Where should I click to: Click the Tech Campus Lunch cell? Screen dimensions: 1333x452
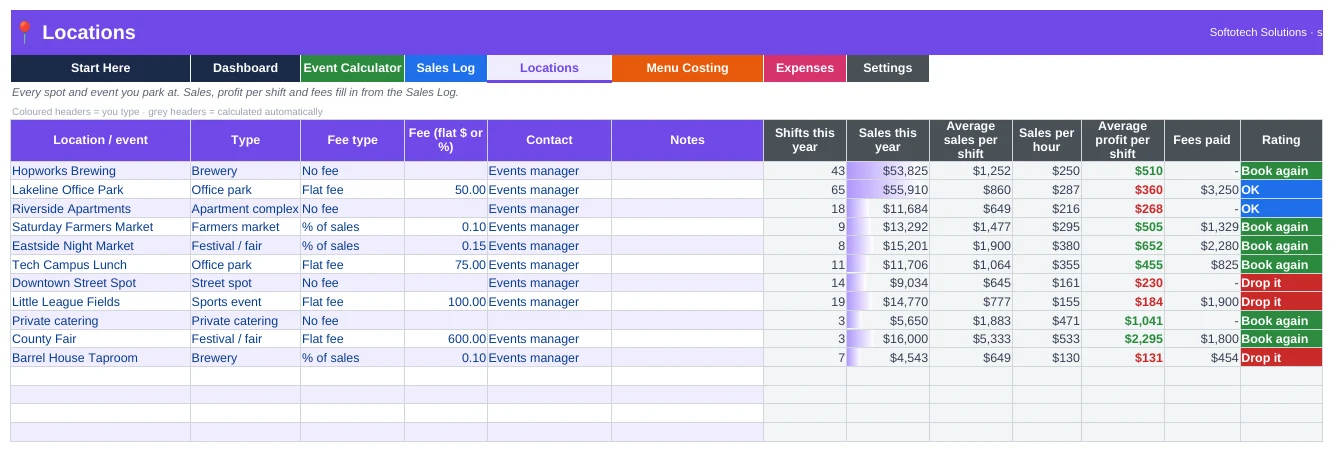(x=100, y=265)
